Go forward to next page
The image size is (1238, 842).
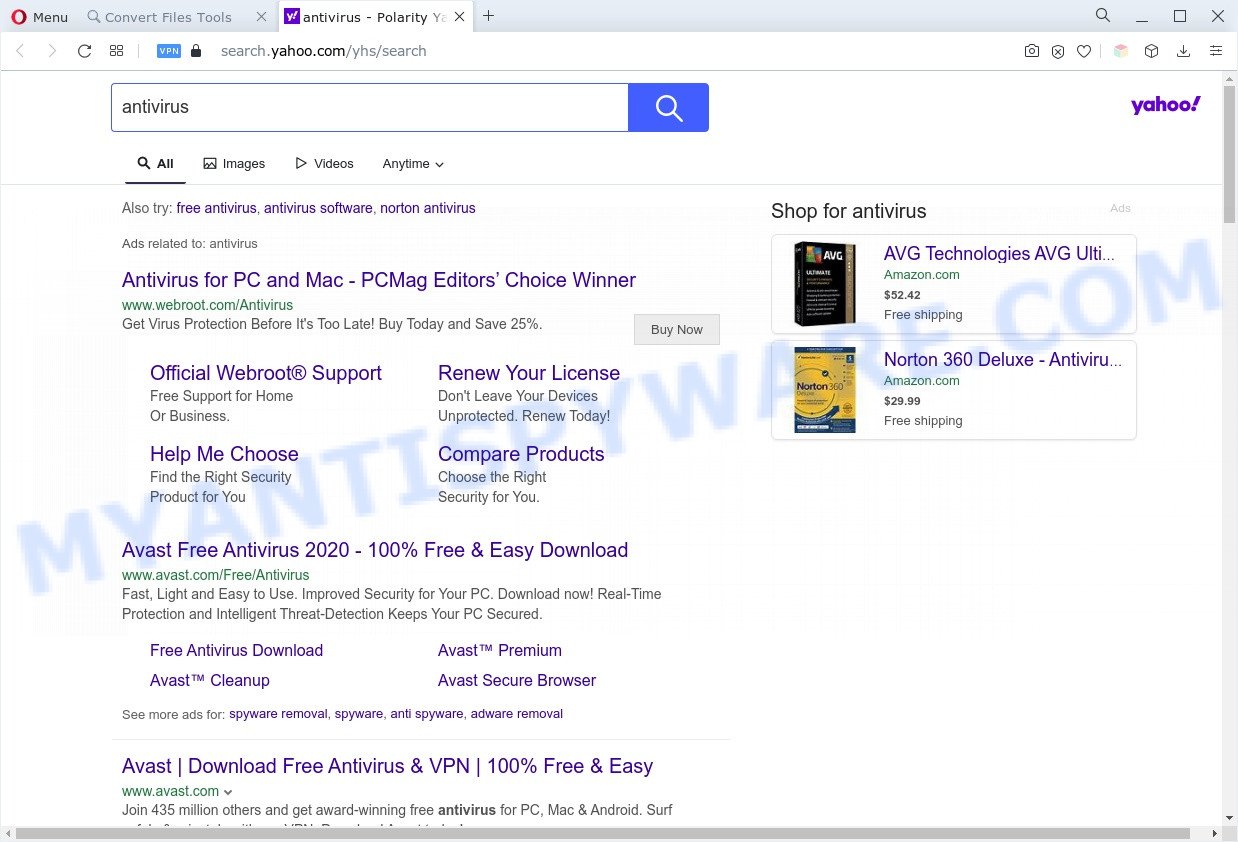(52, 51)
